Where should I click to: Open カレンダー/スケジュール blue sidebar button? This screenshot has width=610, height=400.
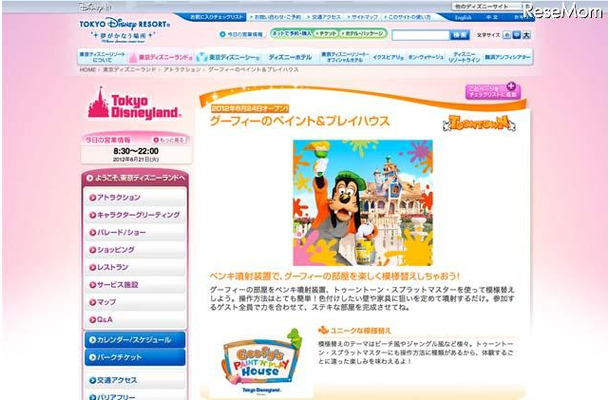[135, 340]
